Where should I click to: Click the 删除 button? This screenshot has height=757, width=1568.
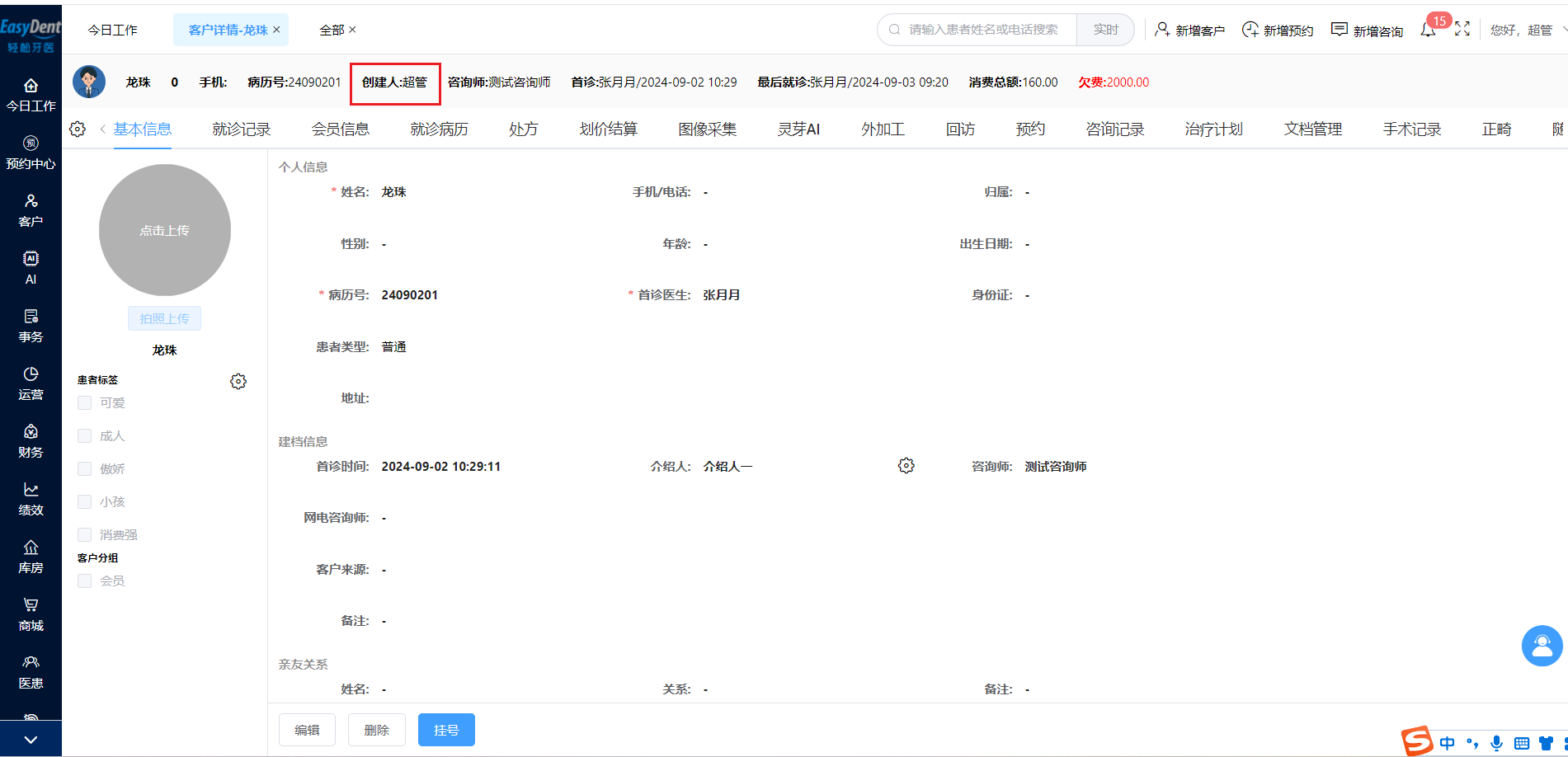376,730
